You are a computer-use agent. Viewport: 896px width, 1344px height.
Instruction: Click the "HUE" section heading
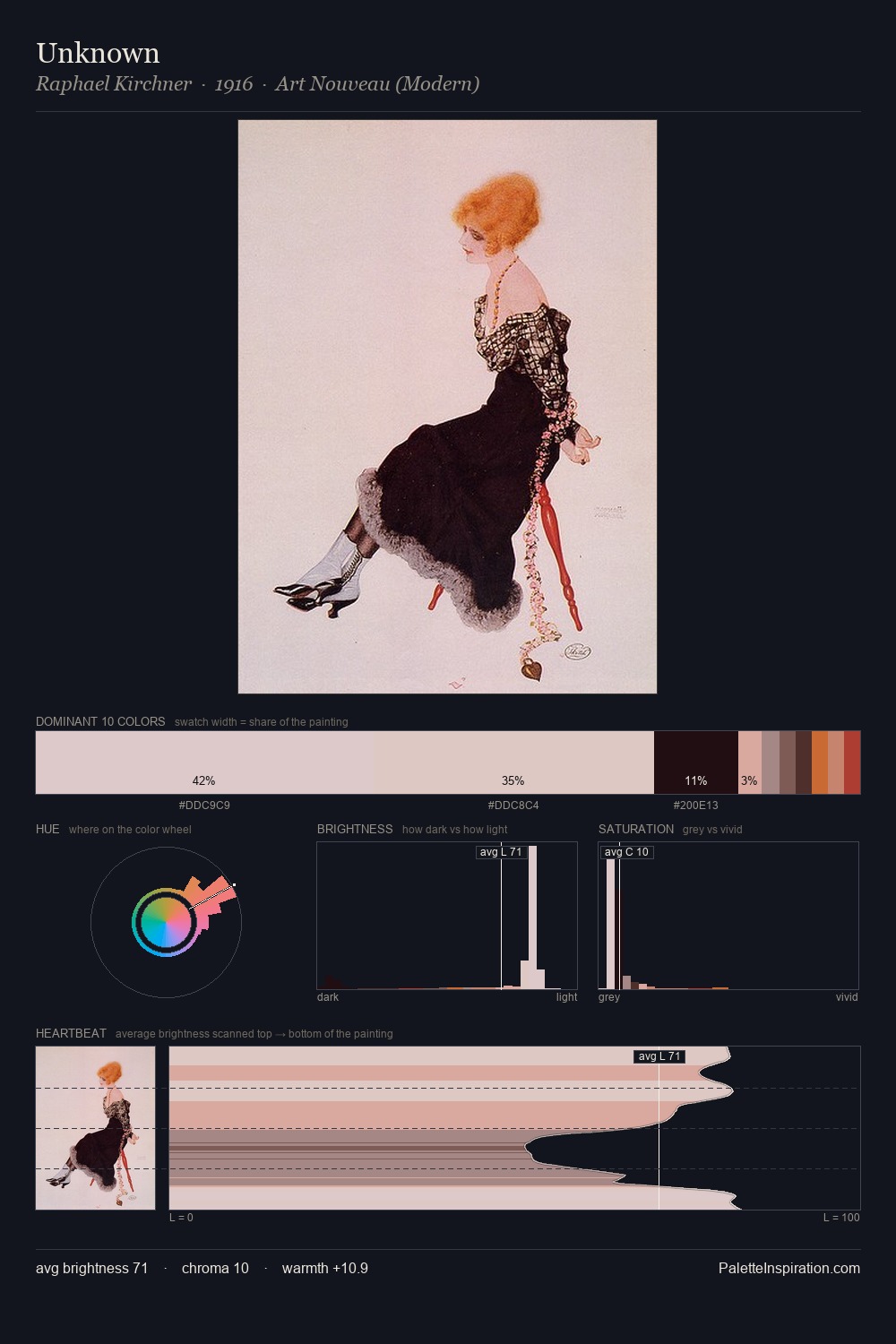tap(47, 829)
